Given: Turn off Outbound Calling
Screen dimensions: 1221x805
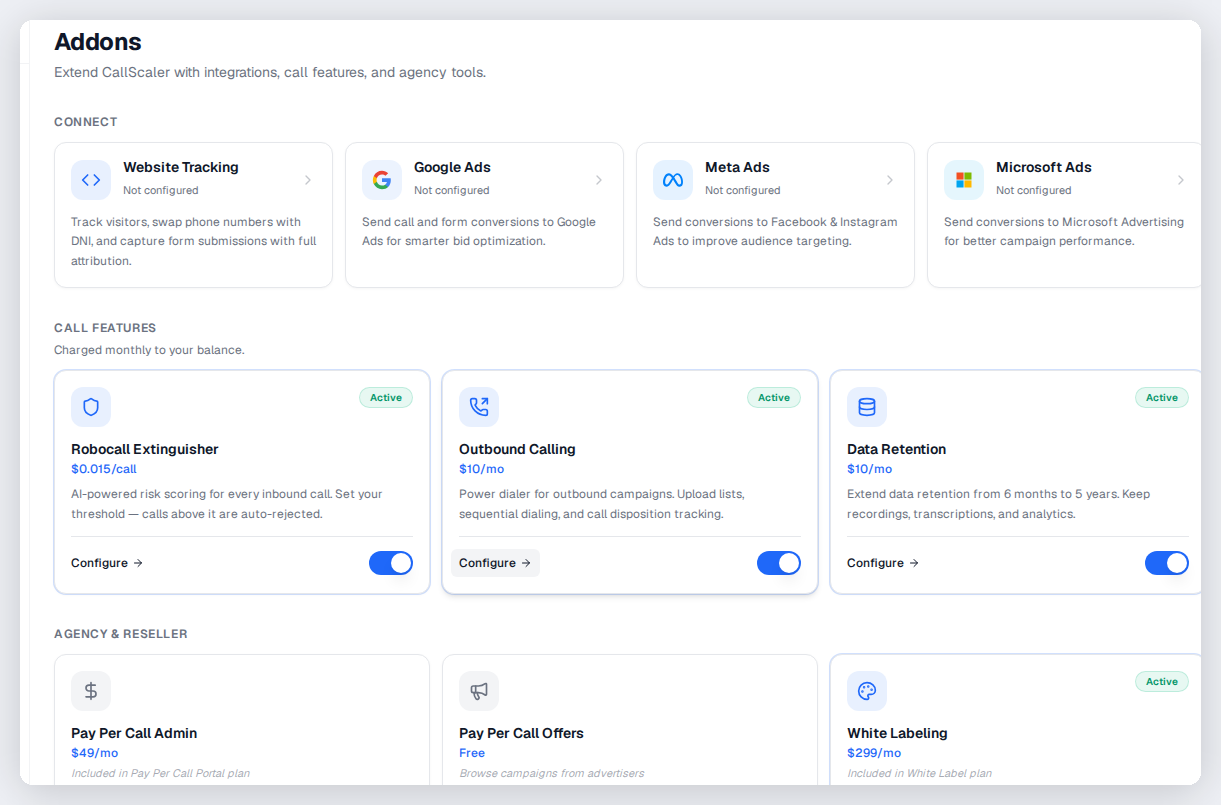Looking at the screenshot, I should (779, 563).
